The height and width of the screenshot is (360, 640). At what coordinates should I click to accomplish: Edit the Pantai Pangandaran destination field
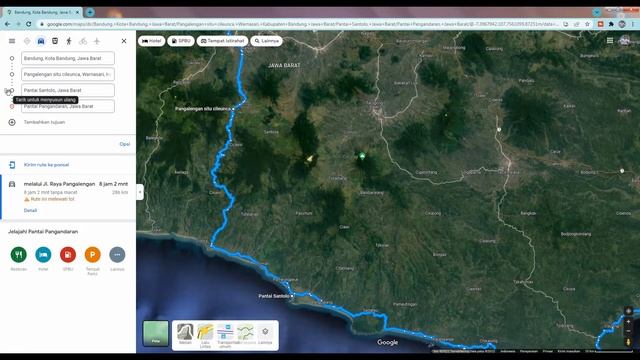click(x=68, y=106)
